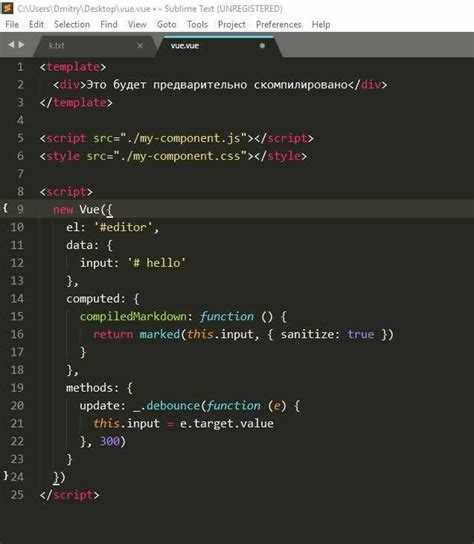Click line number 9 in gutter

coord(20,209)
